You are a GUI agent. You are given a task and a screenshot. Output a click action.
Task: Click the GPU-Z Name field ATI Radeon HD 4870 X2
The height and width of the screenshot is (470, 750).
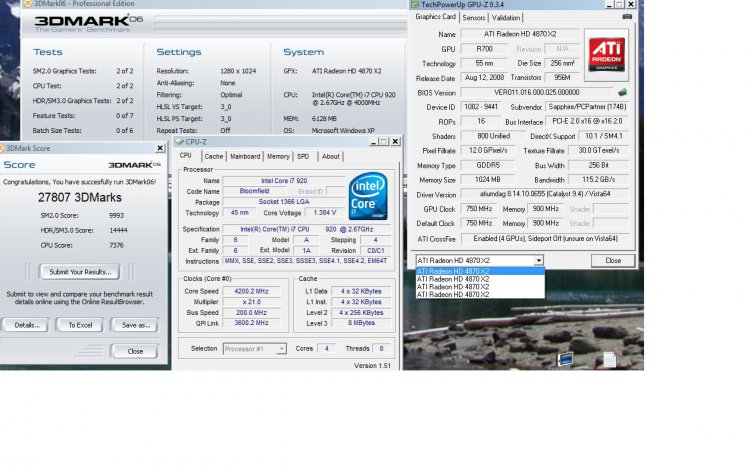pyautogui.click(x=520, y=34)
